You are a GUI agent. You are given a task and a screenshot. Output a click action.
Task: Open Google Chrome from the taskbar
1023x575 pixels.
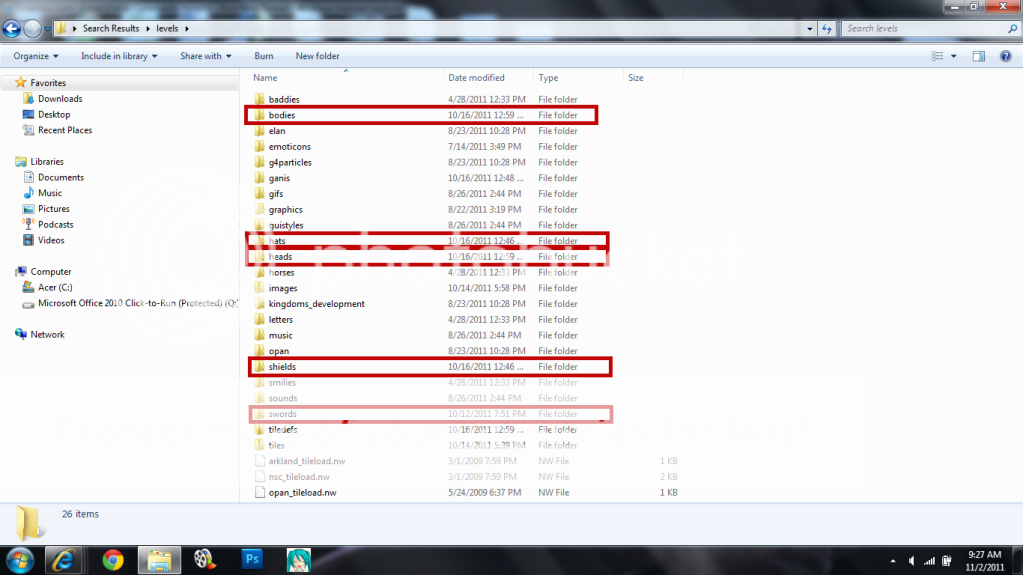(112, 559)
